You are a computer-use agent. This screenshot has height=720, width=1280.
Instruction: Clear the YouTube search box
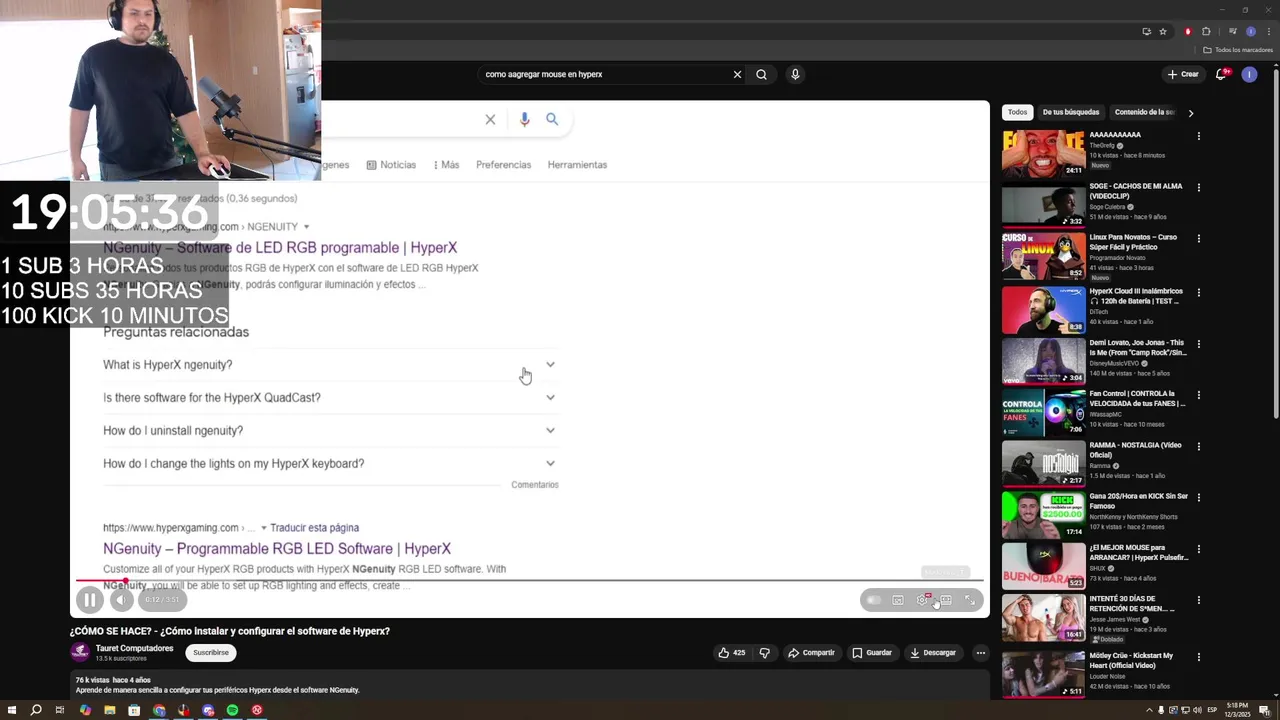pos(737,74)
